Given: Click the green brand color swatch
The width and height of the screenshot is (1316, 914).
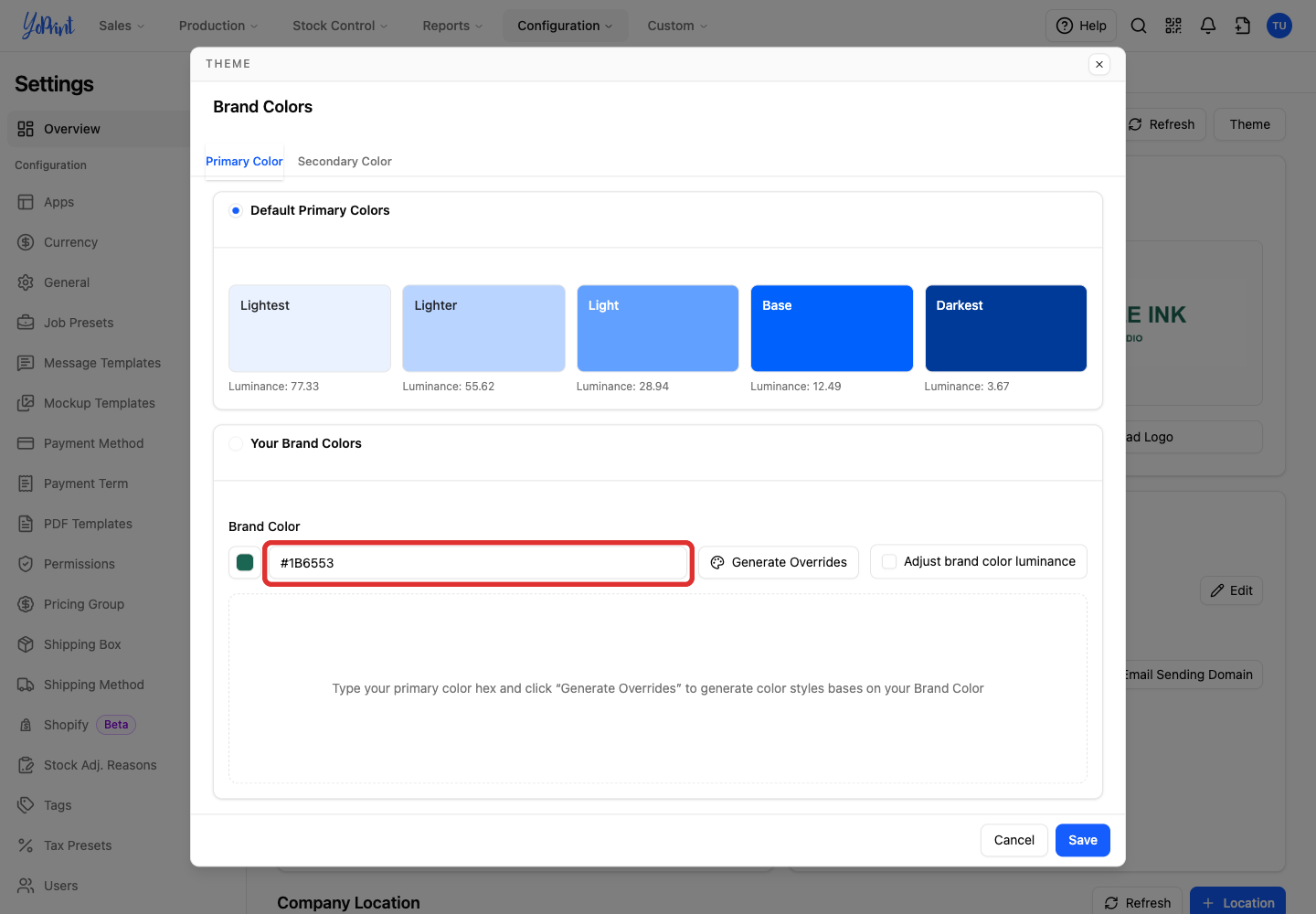Looking at the screenshot, I should click(245, 562).
